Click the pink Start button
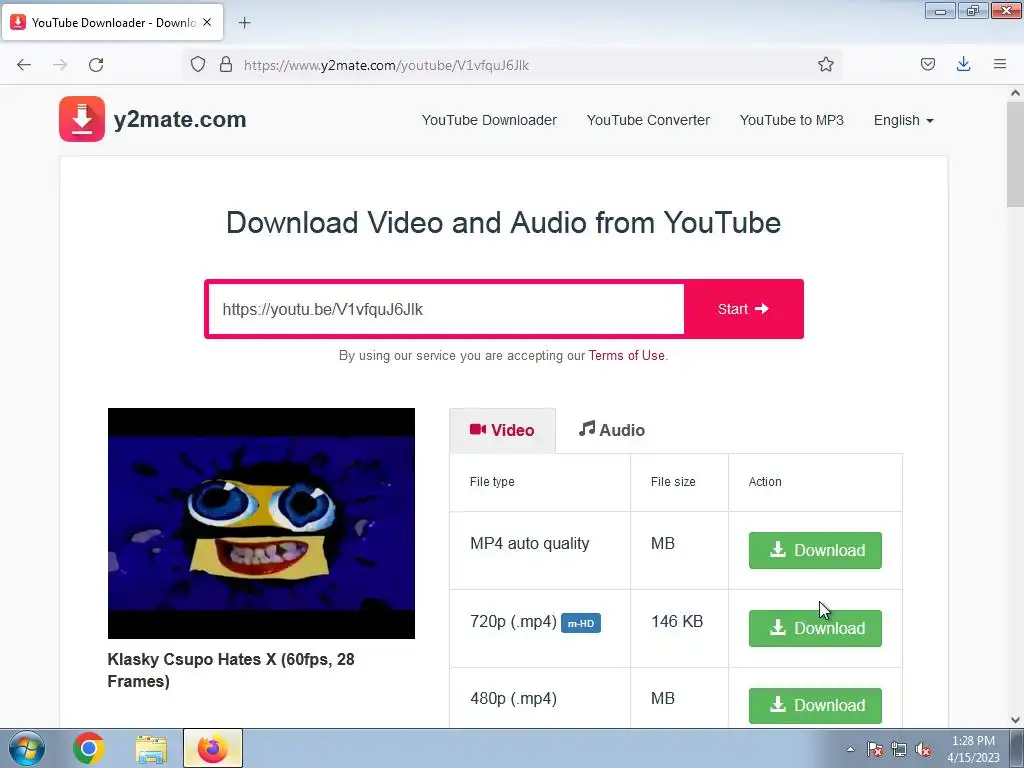This screenshot has width=1024, height=768. 743,309
